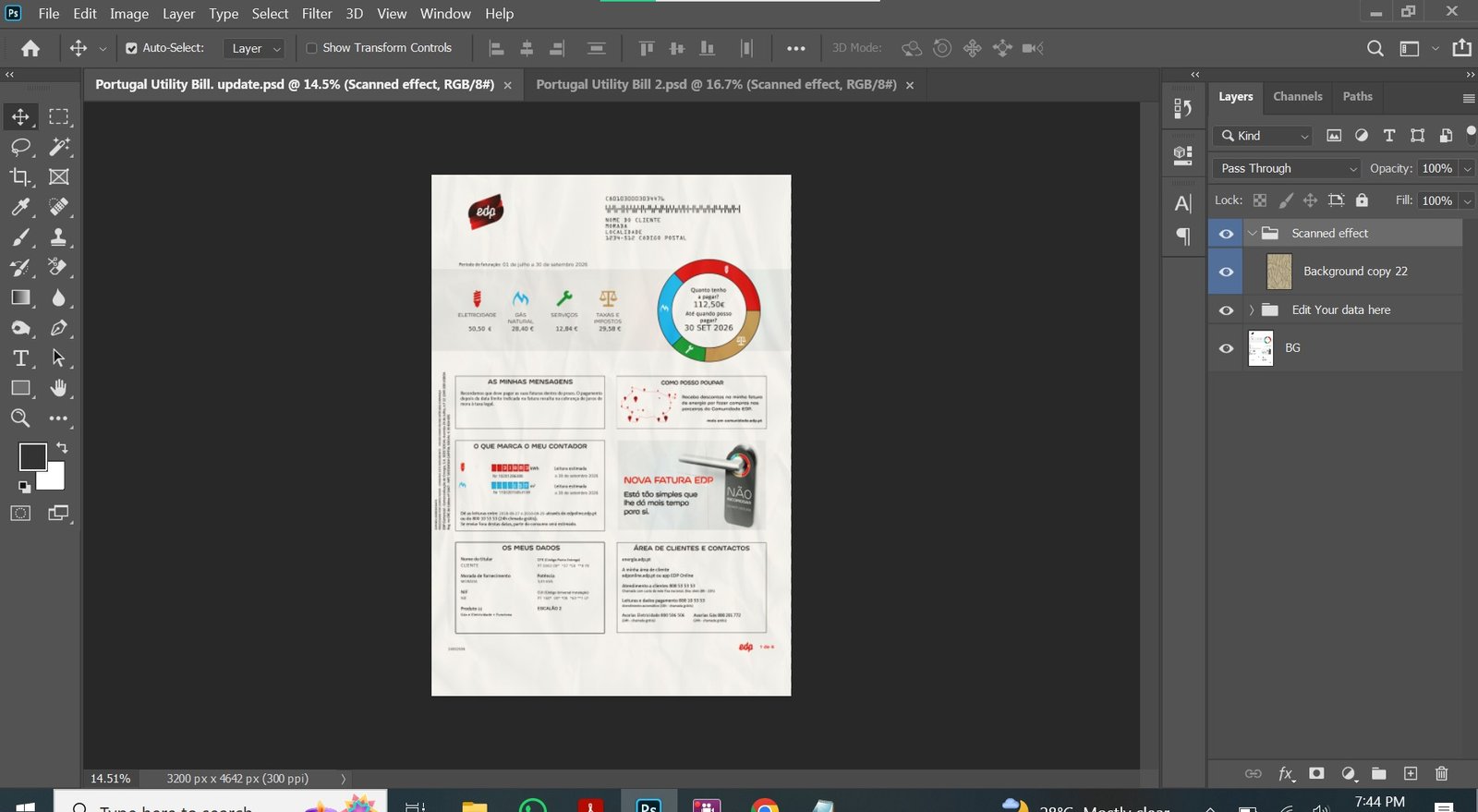Enable Show Transform Controls checkbox
Viewport: 1478px width, 812px height.
click(311, 48)
